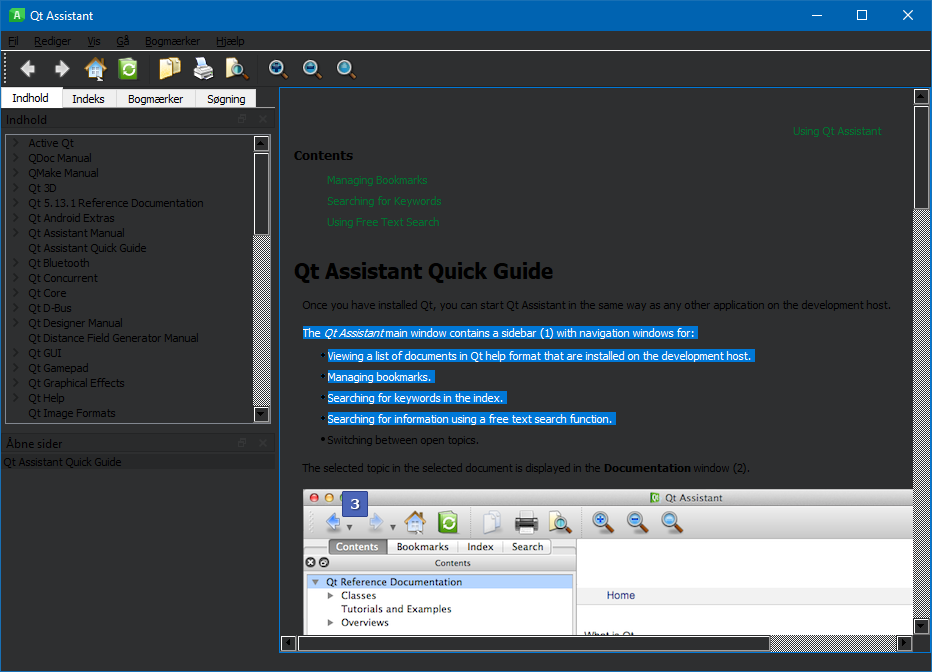932x672 pixels.
Task: Copy selected text toolbar icon
Action: point(169,69)
